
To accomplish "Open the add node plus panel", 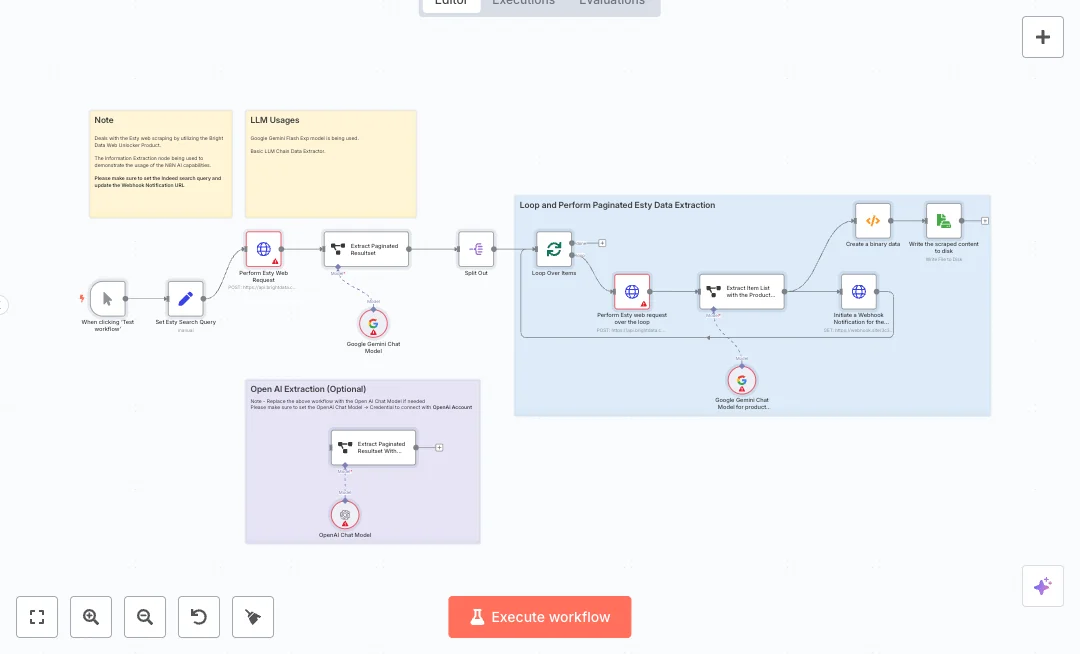I will 1042,37.
